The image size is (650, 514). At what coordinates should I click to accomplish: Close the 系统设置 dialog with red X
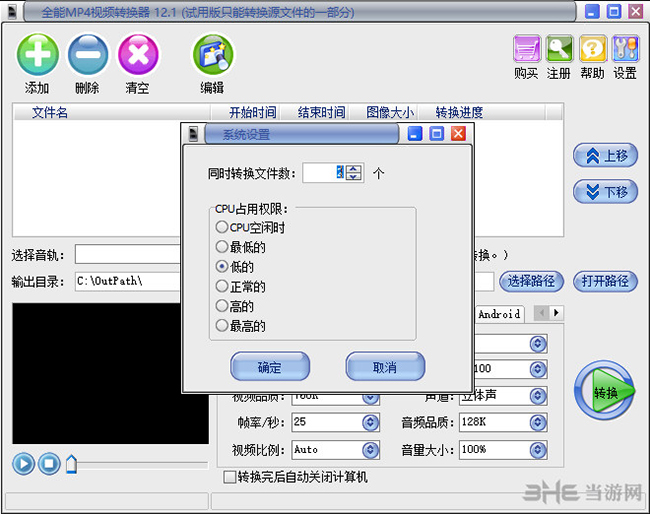pyautogui.click(x=458, y=133)
